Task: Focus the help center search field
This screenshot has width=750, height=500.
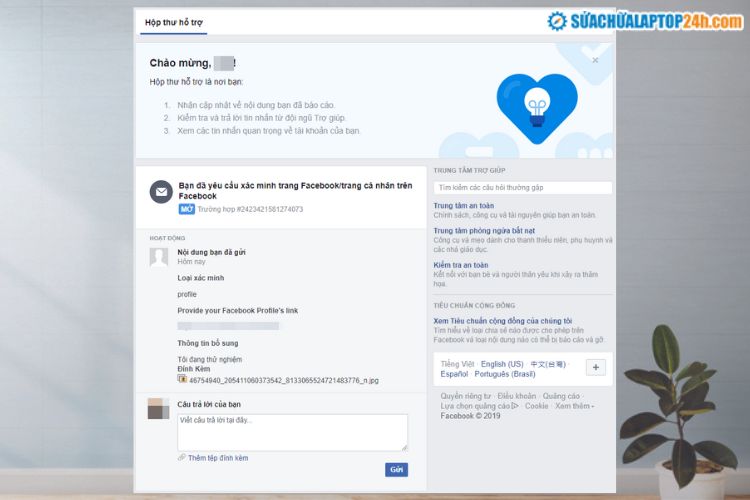Action: [523, 188]
